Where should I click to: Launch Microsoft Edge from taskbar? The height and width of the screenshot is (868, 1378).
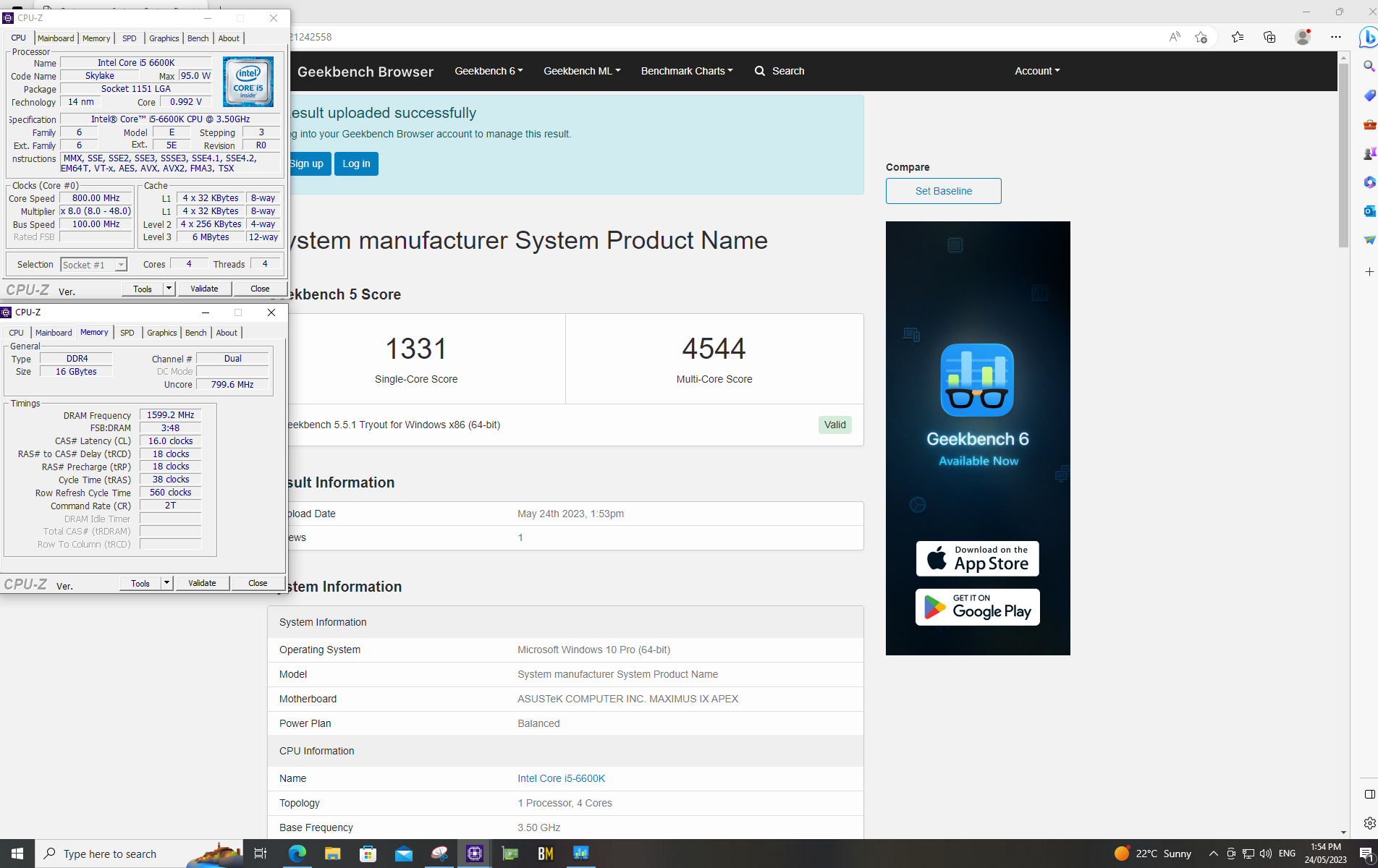297,854
